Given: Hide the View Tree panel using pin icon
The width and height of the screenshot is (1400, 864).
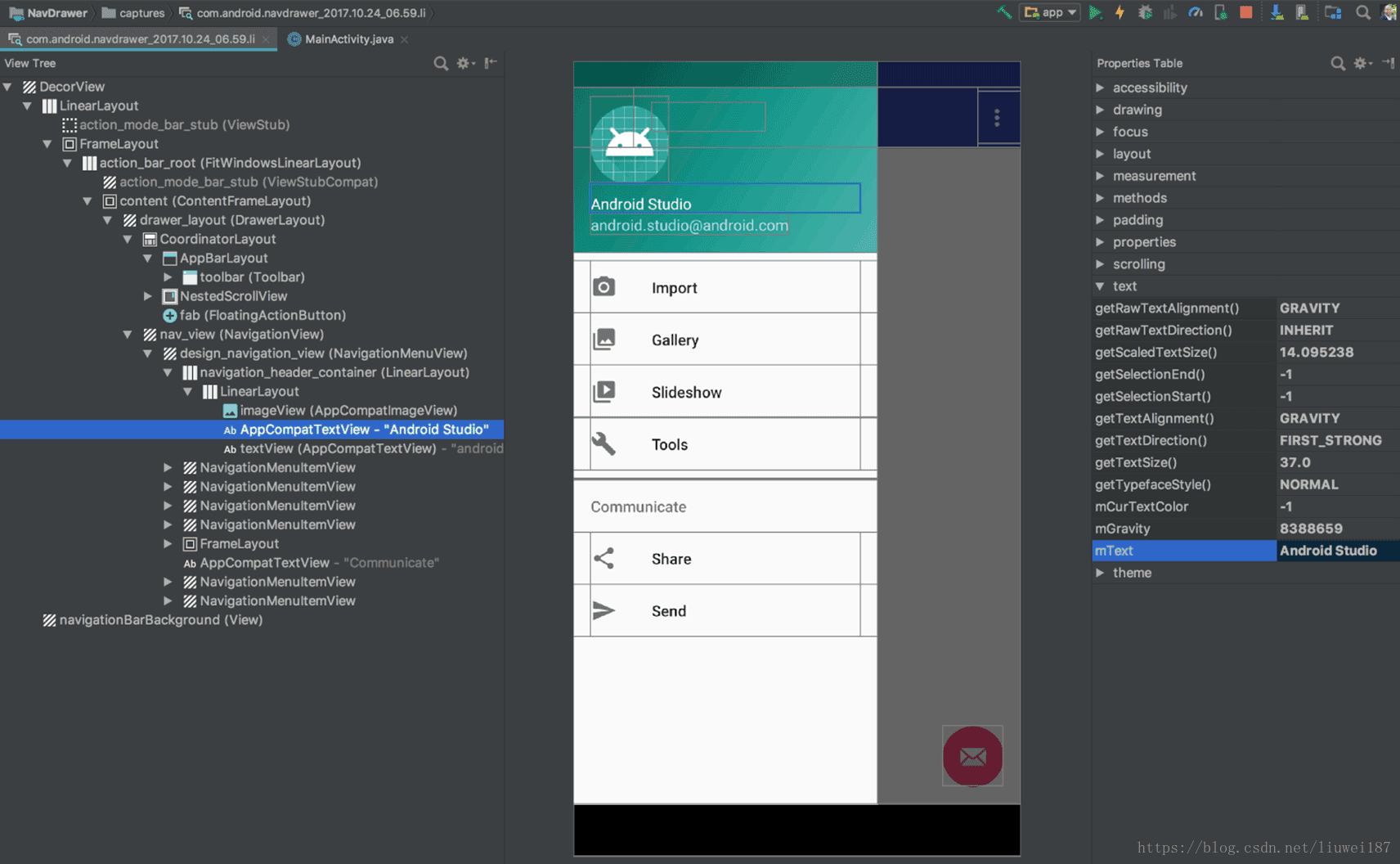Looking at the screenshot, I should (x=491, y=63).
